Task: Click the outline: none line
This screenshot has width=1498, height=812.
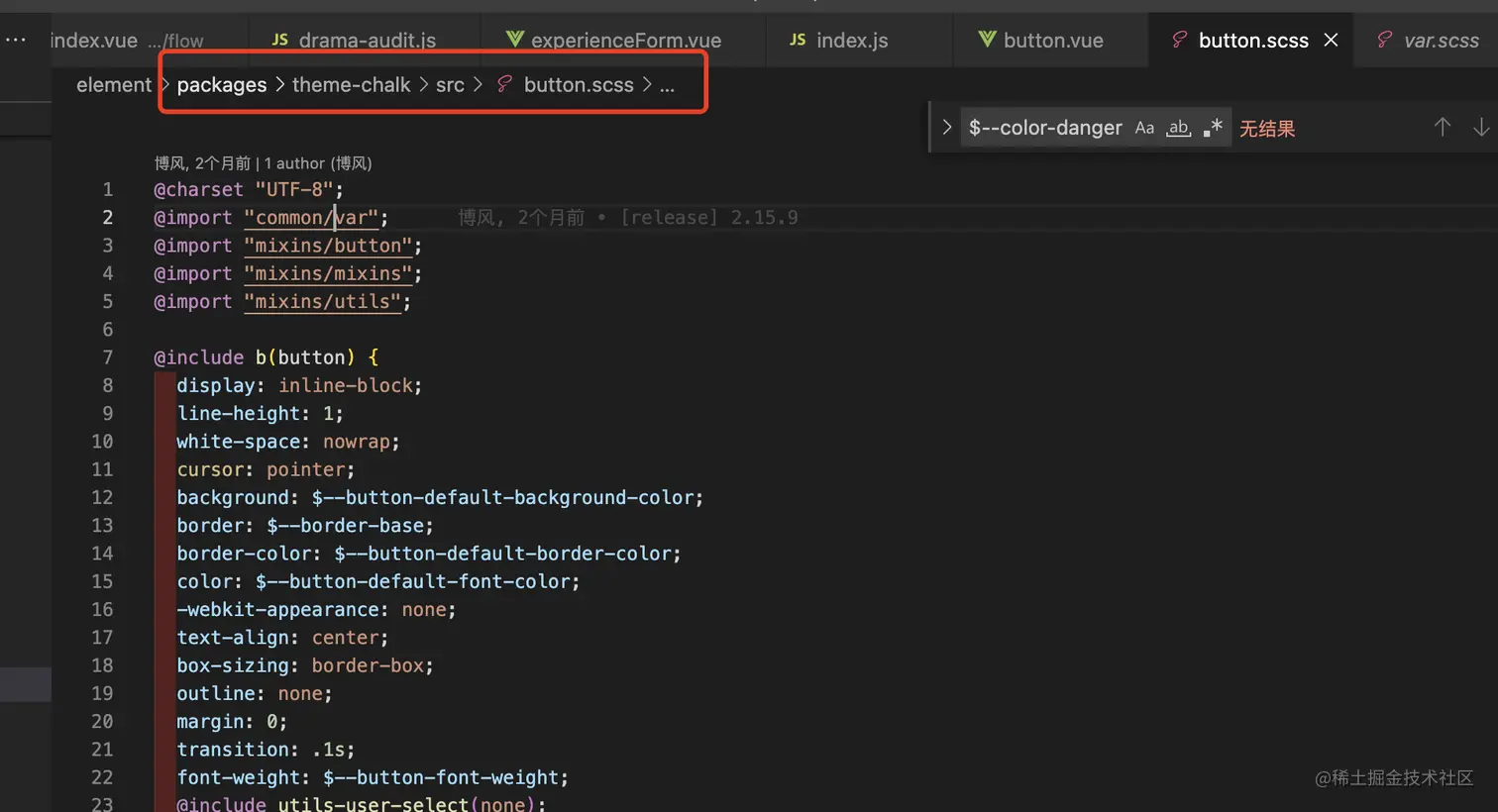Action: [255, 693]
